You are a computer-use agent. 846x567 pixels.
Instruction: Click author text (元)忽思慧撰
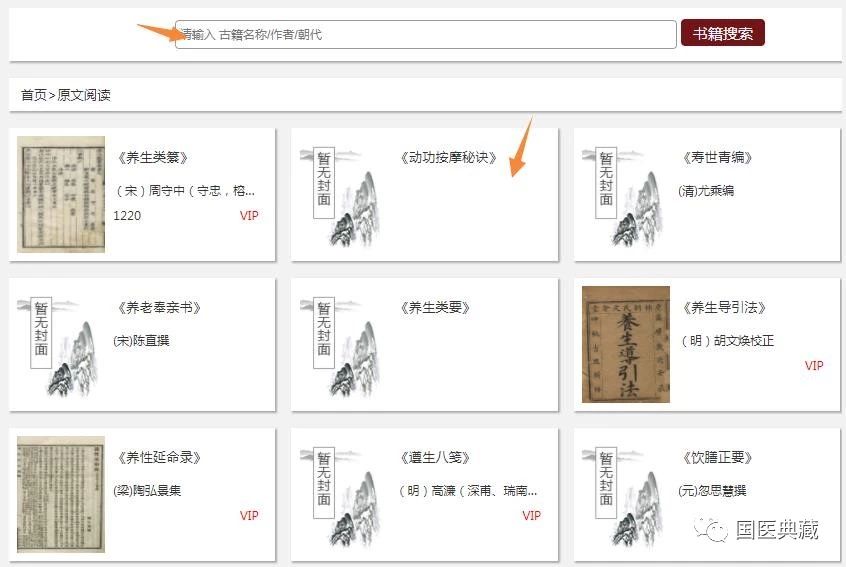(x=712, y=490)
